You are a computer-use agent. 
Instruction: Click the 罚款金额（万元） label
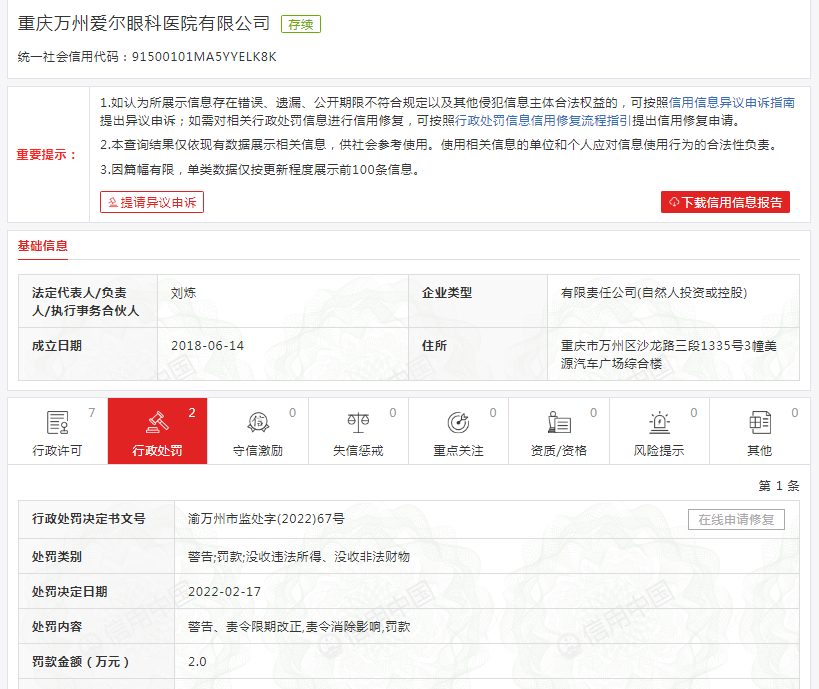pos(80,662)
